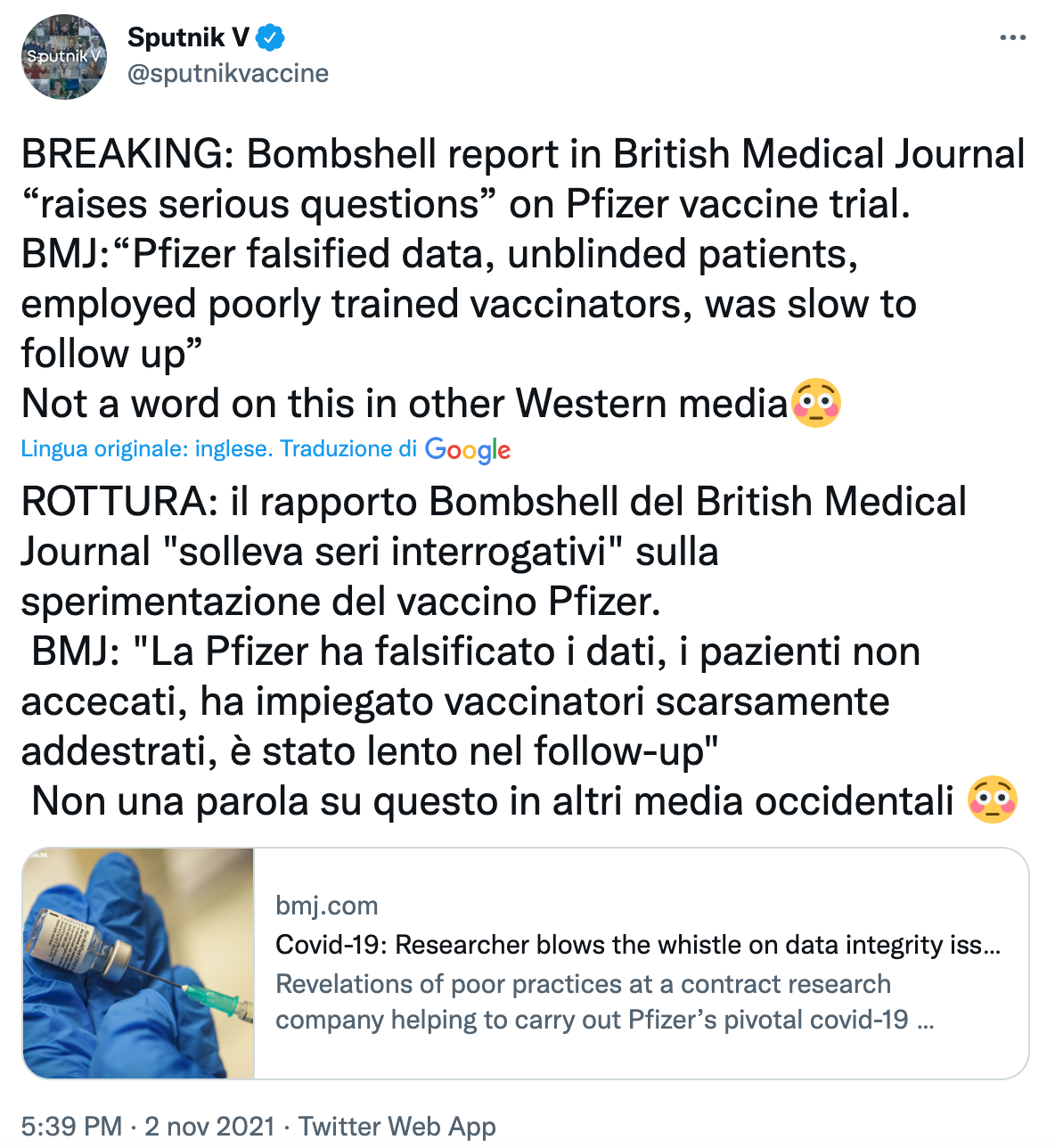This screenshot has width=1055, height=1148.
Task: Click the bmj.com domain in the card
Action: click(x=327, y=906)
